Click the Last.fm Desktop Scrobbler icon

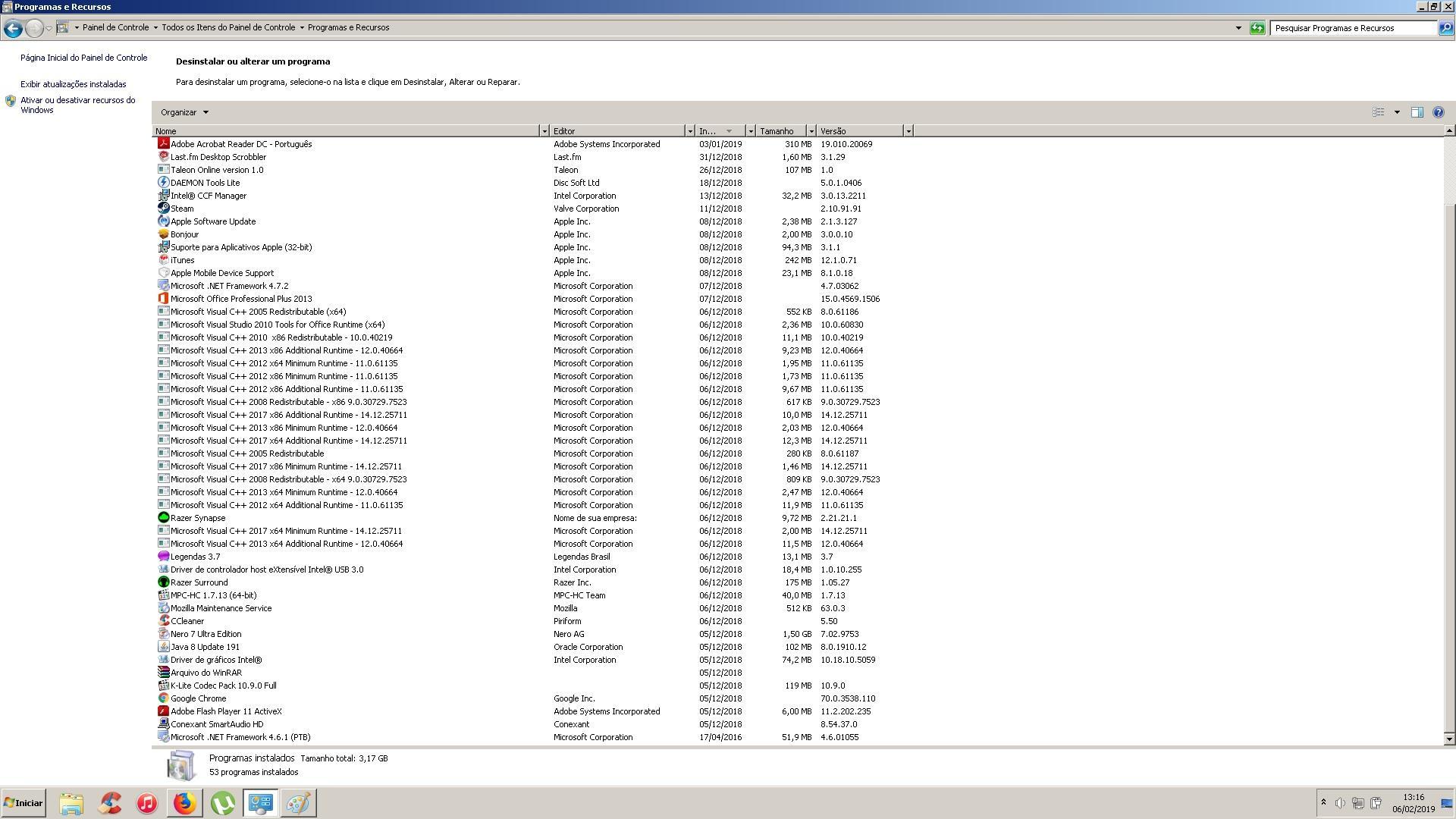pyautogui.click(x=163, y=156)
